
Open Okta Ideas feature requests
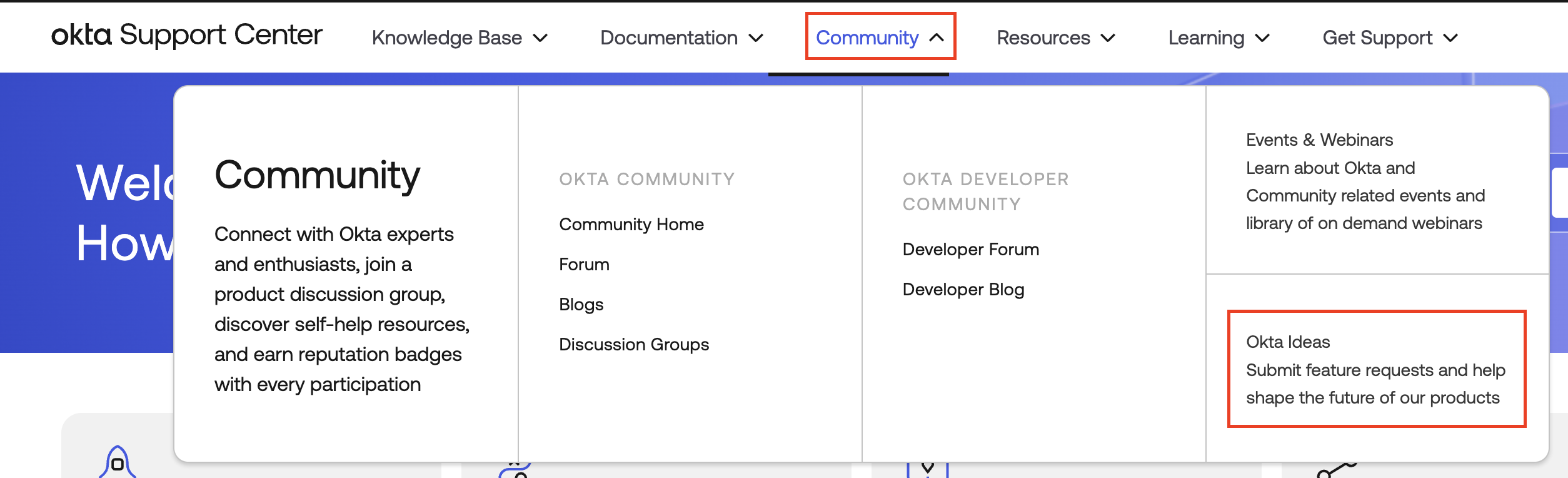(1377, 369)
